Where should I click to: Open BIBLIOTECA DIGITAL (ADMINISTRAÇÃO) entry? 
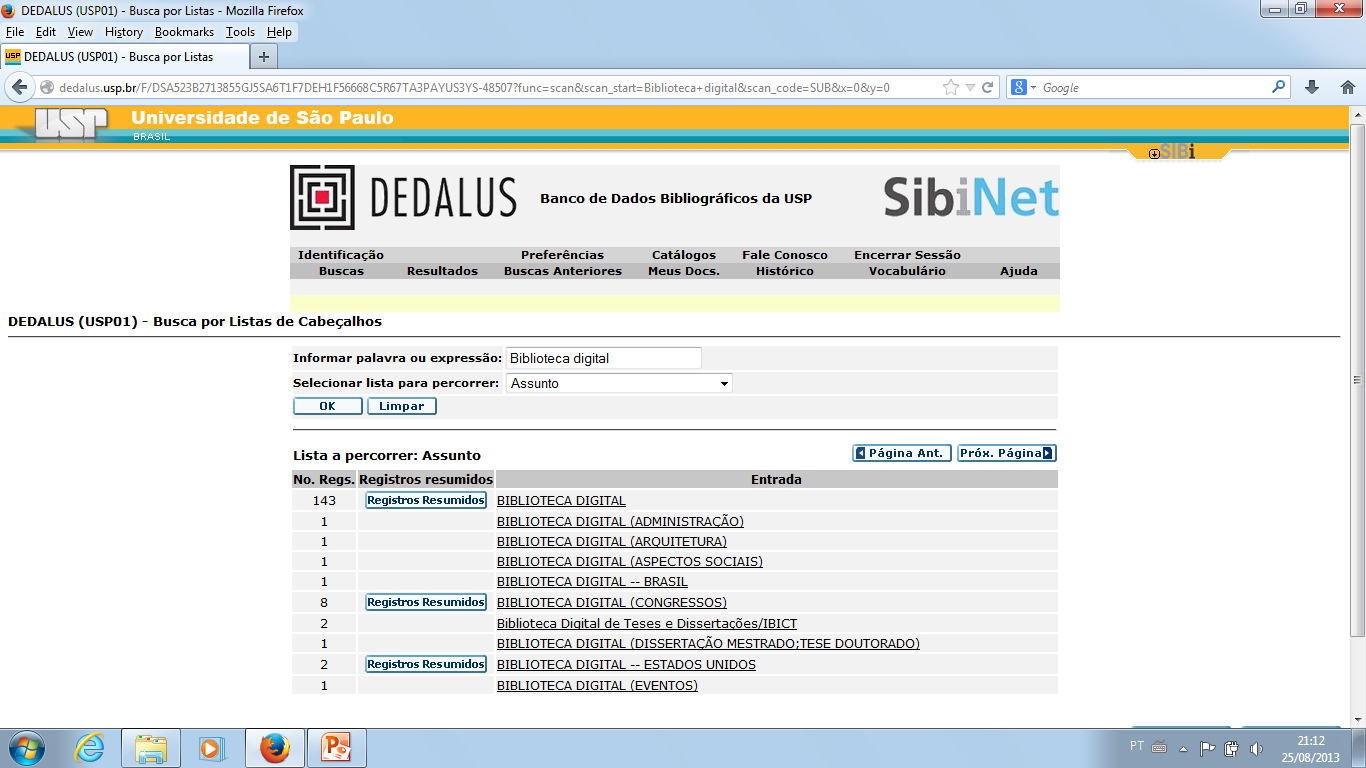pyautogui.click(x=620, y=522)
